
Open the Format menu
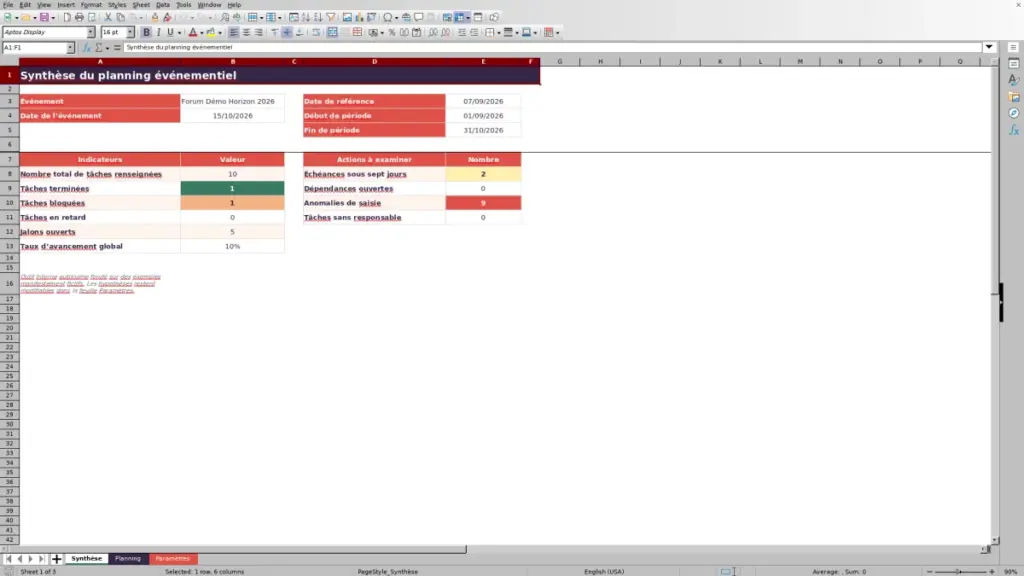point(91,5)
